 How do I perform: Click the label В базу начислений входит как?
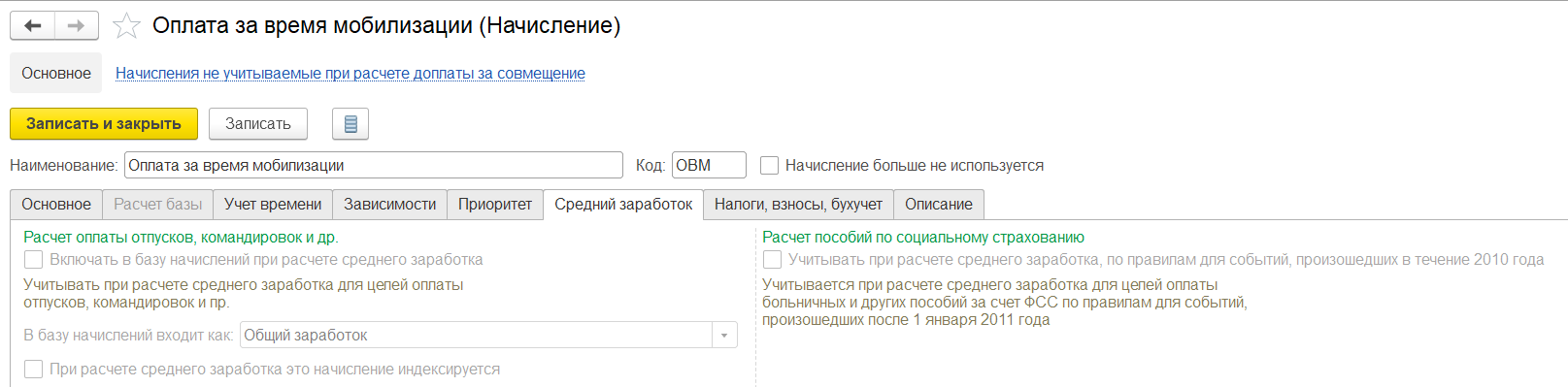click(x=128, y=336)
